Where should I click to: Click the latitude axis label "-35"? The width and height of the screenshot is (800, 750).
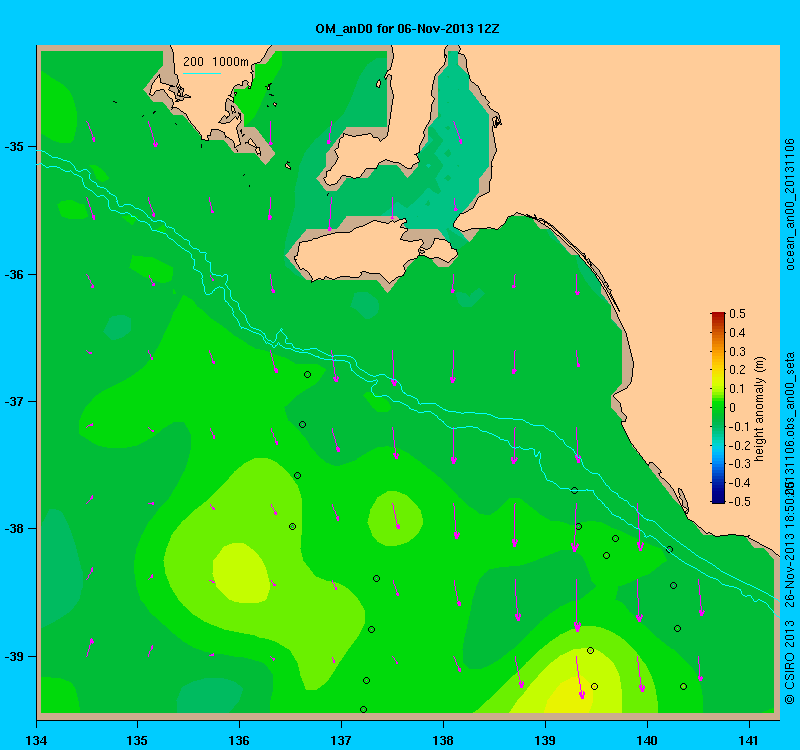point(14,147)
